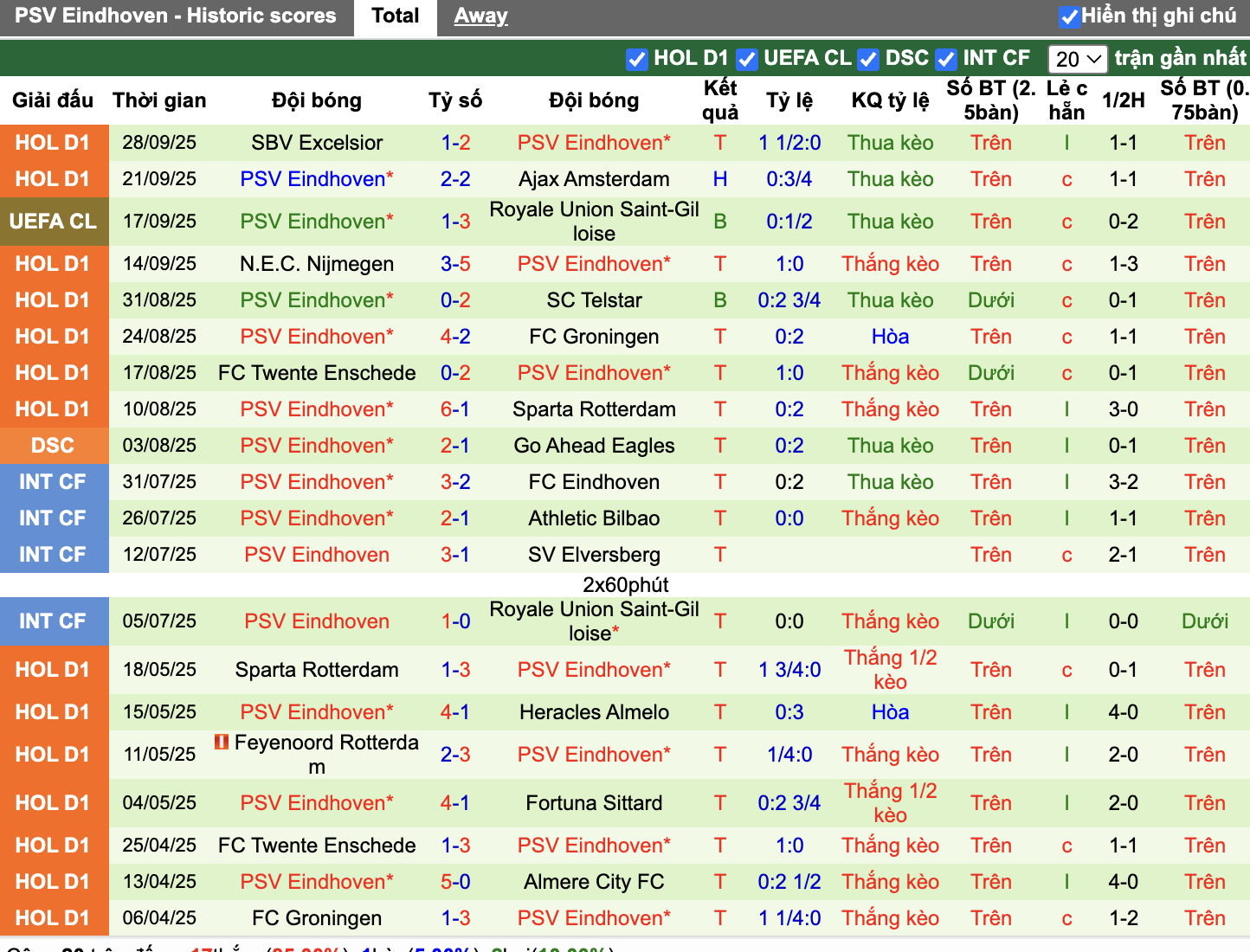Switch to the Total tab
Viewport: 1250px width, 952px height.
click(395, 16)
